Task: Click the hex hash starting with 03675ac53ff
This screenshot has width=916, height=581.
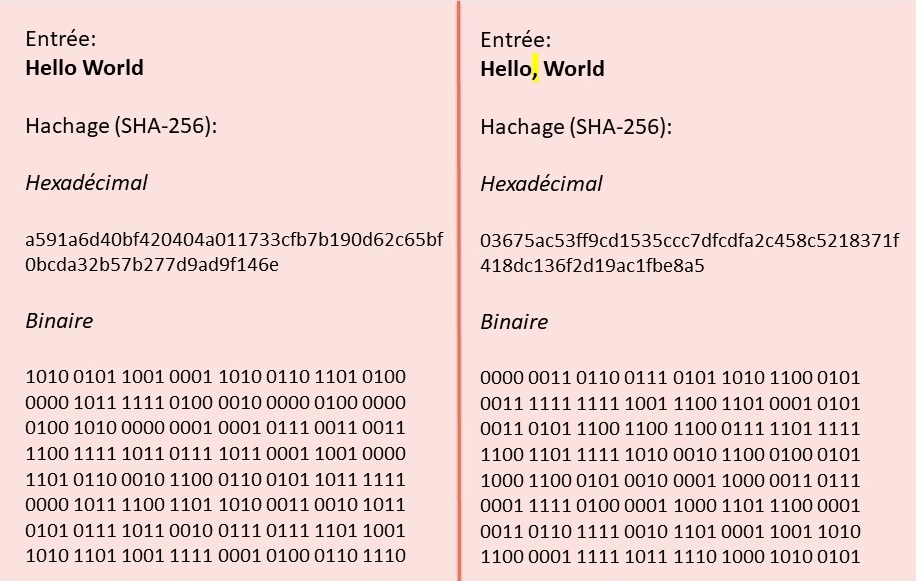Action: point(689,253)
